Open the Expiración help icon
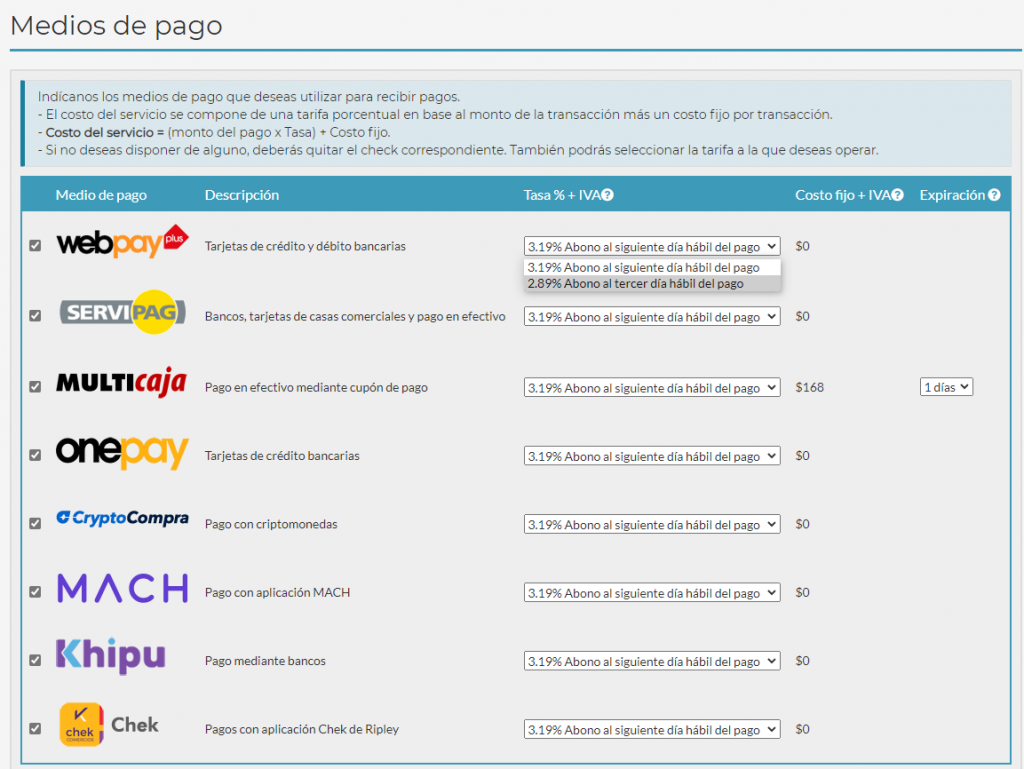Viewport: 1024px width, 769px height. (x=994, y=195)
